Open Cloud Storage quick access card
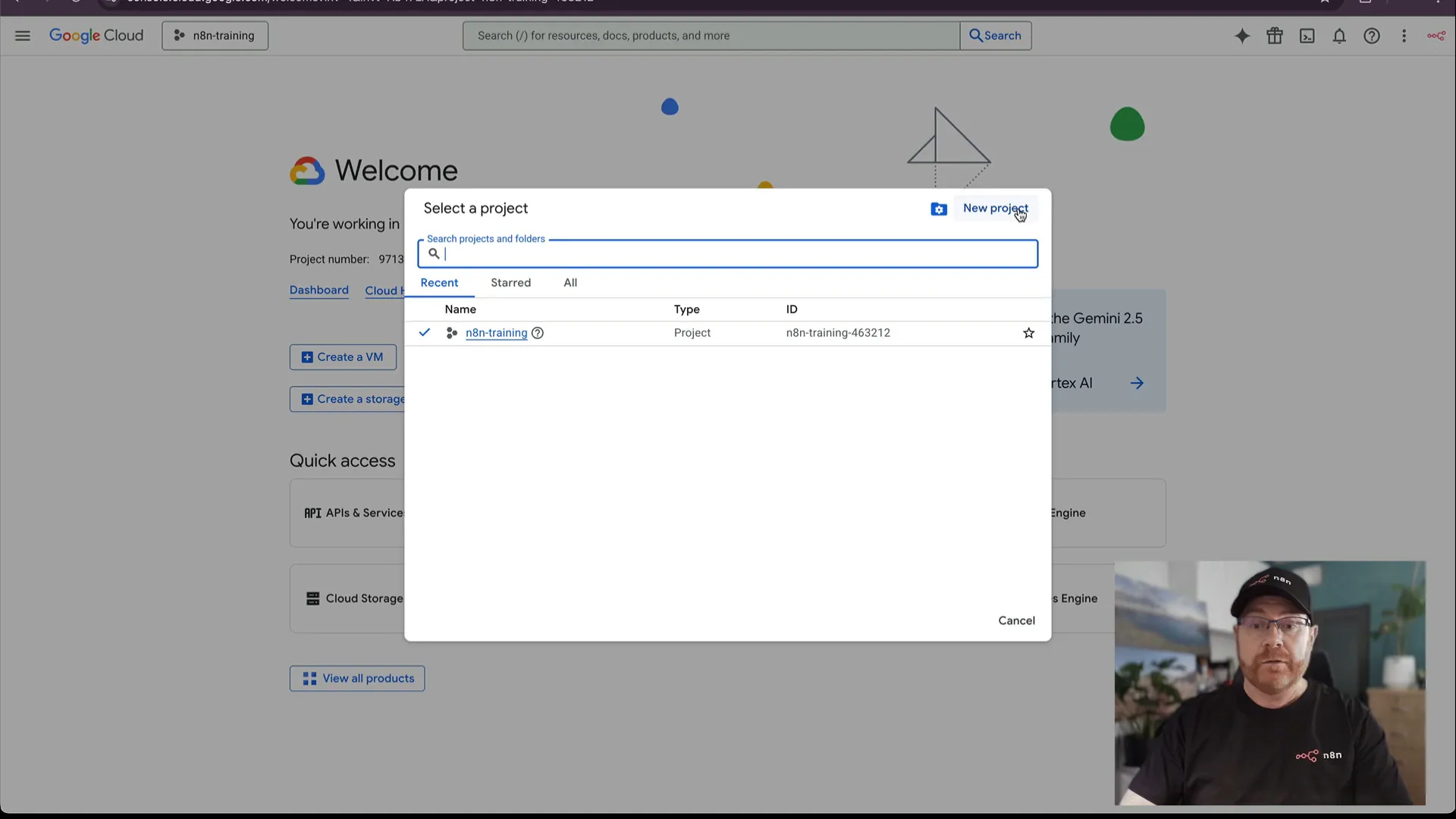This screenshot has height=819, width=1456. [x=347, y=598]
